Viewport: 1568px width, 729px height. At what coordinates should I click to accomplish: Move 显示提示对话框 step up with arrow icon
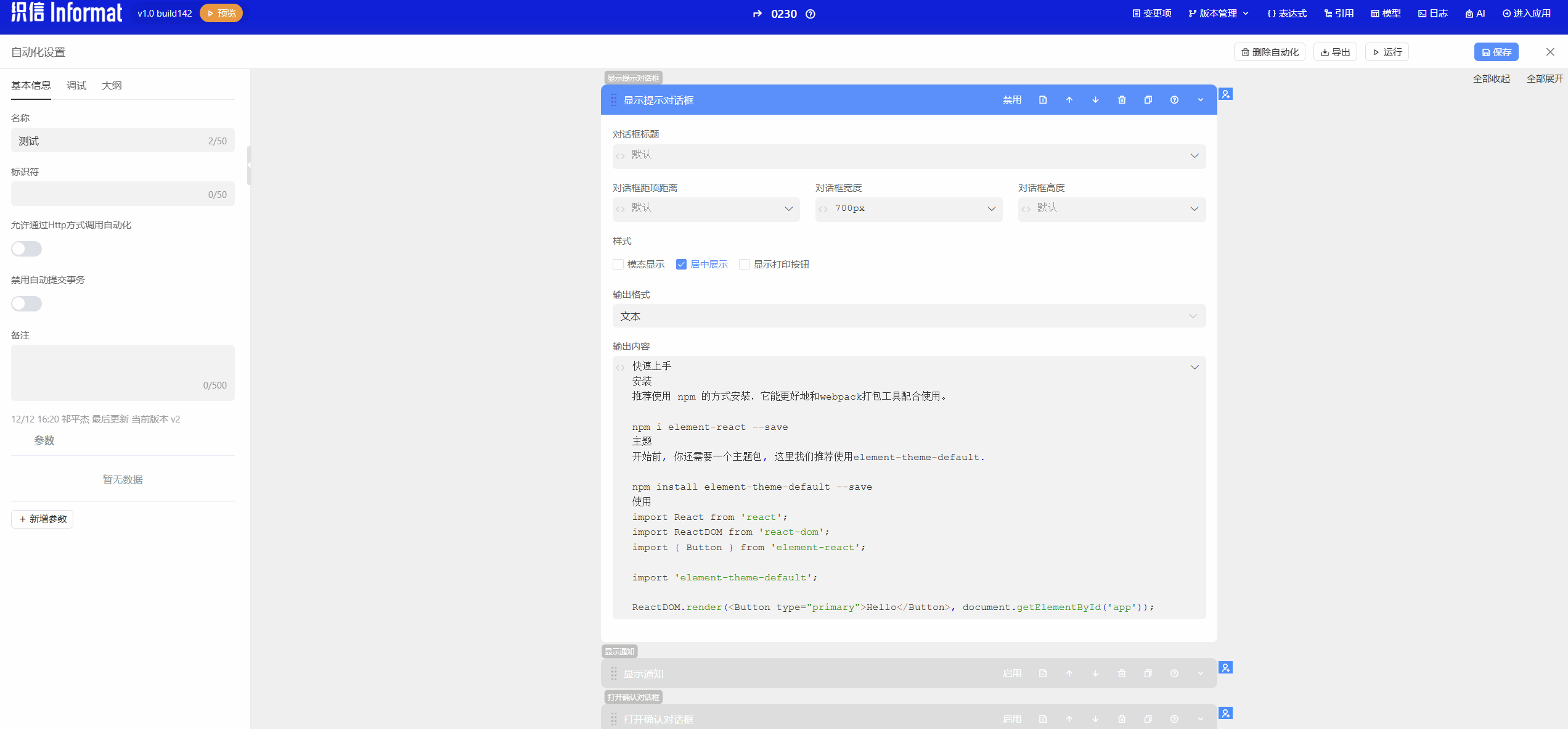[1069, 100]
